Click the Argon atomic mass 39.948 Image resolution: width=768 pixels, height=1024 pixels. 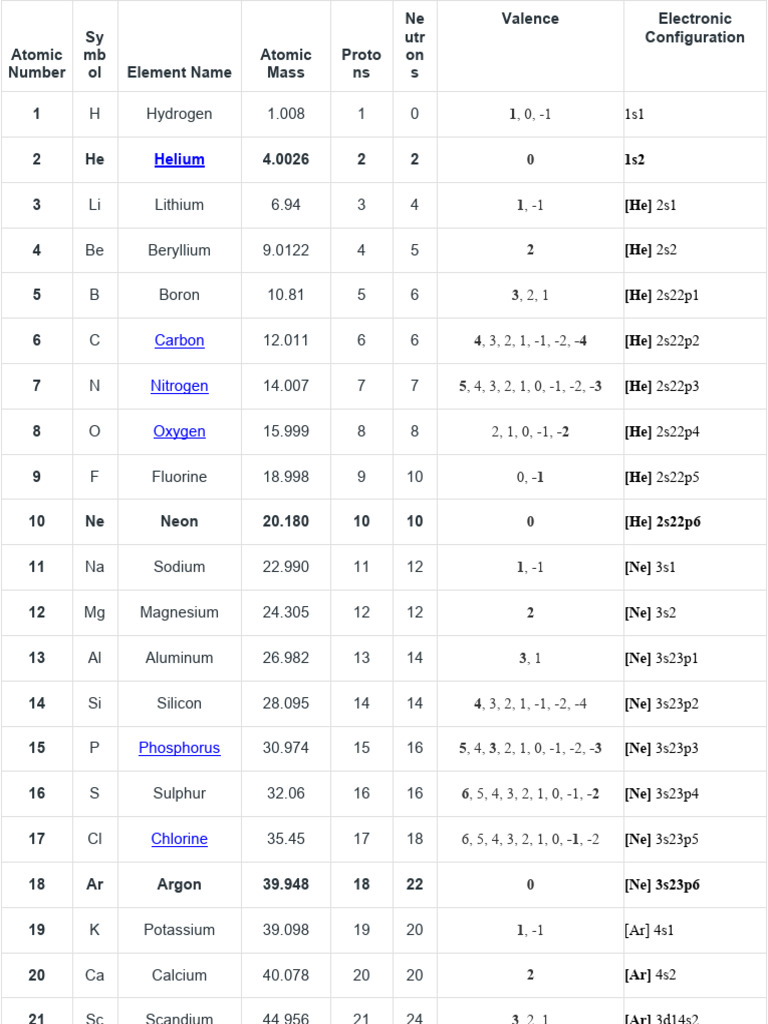point(285,884)
